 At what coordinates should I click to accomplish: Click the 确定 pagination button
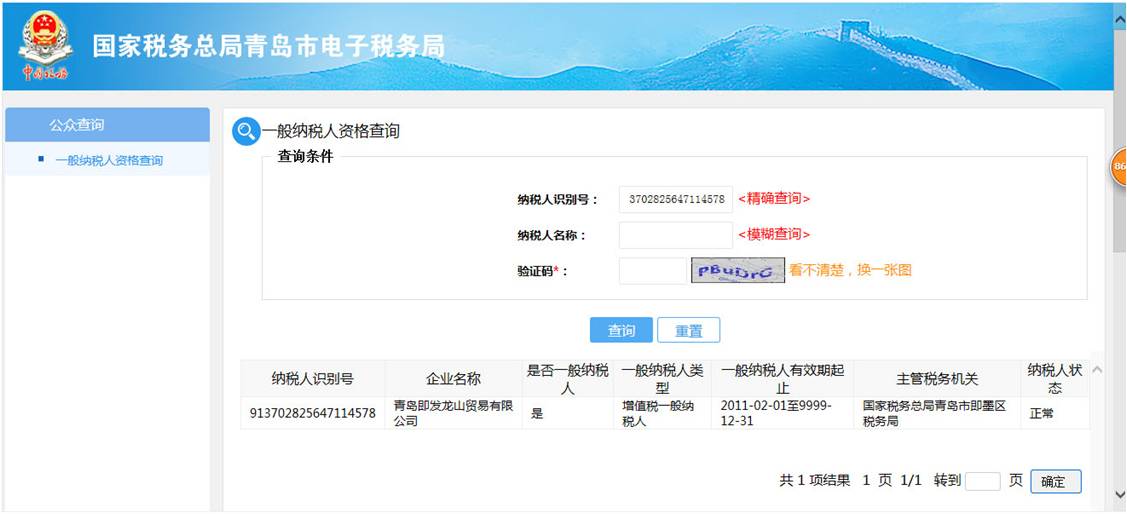point(1054,481)
